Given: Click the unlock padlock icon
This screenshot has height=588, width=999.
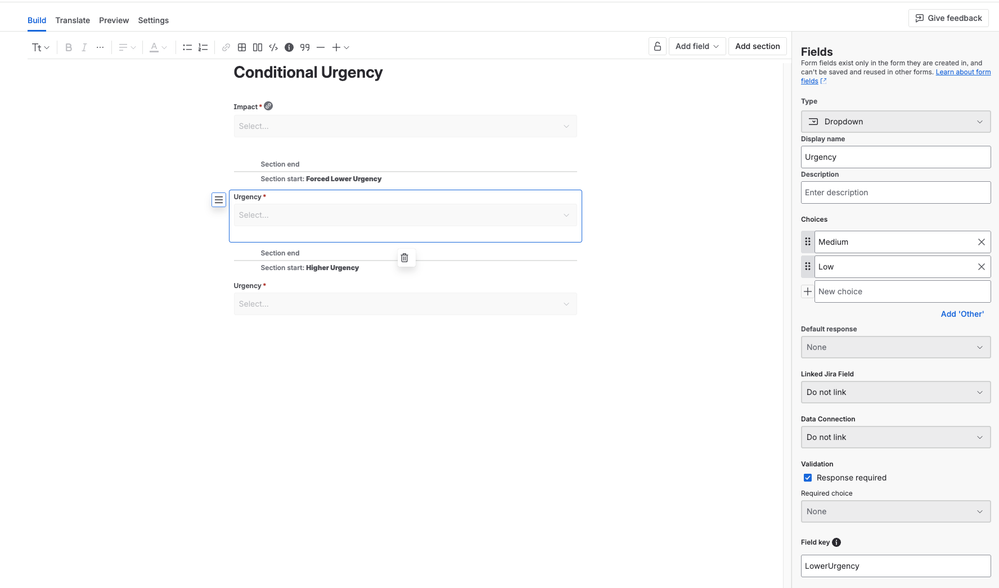Looking at the screenshot, I should (x=658, y=47).
